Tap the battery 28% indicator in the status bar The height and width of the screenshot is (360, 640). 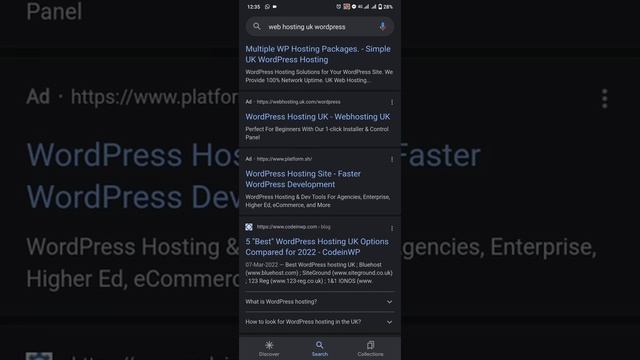pos(385,7)
